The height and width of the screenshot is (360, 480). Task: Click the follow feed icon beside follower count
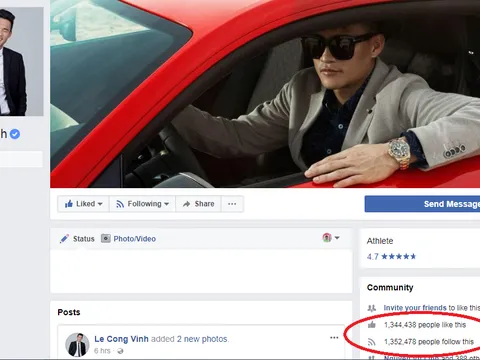pyautogui.click(x=371, y=342)
